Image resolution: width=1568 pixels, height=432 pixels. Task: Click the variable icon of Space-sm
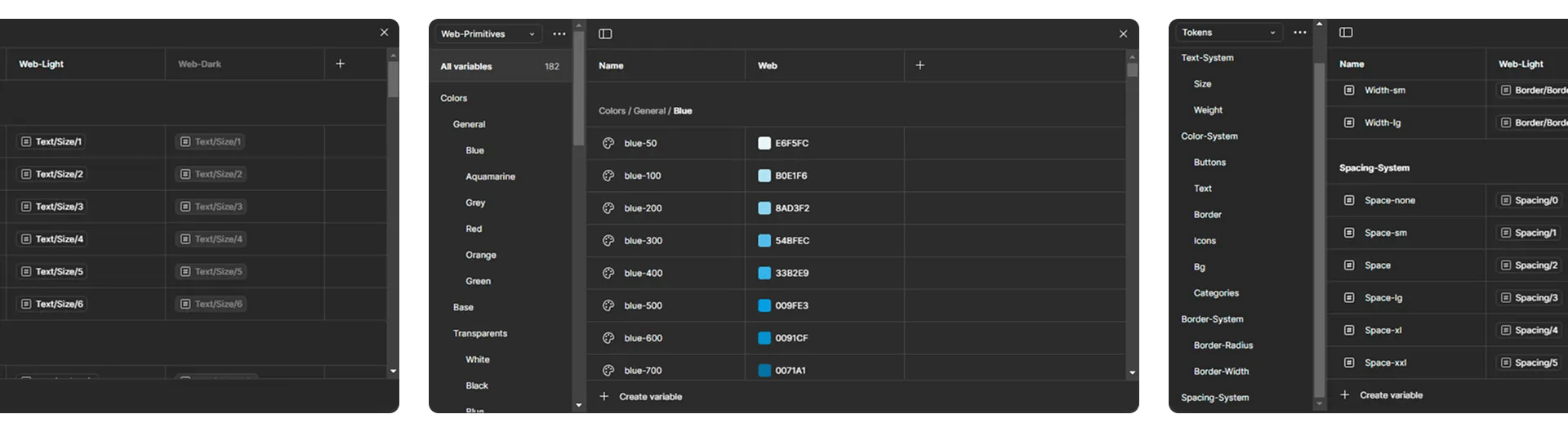pyautogui.click(x=1349, y=233)
